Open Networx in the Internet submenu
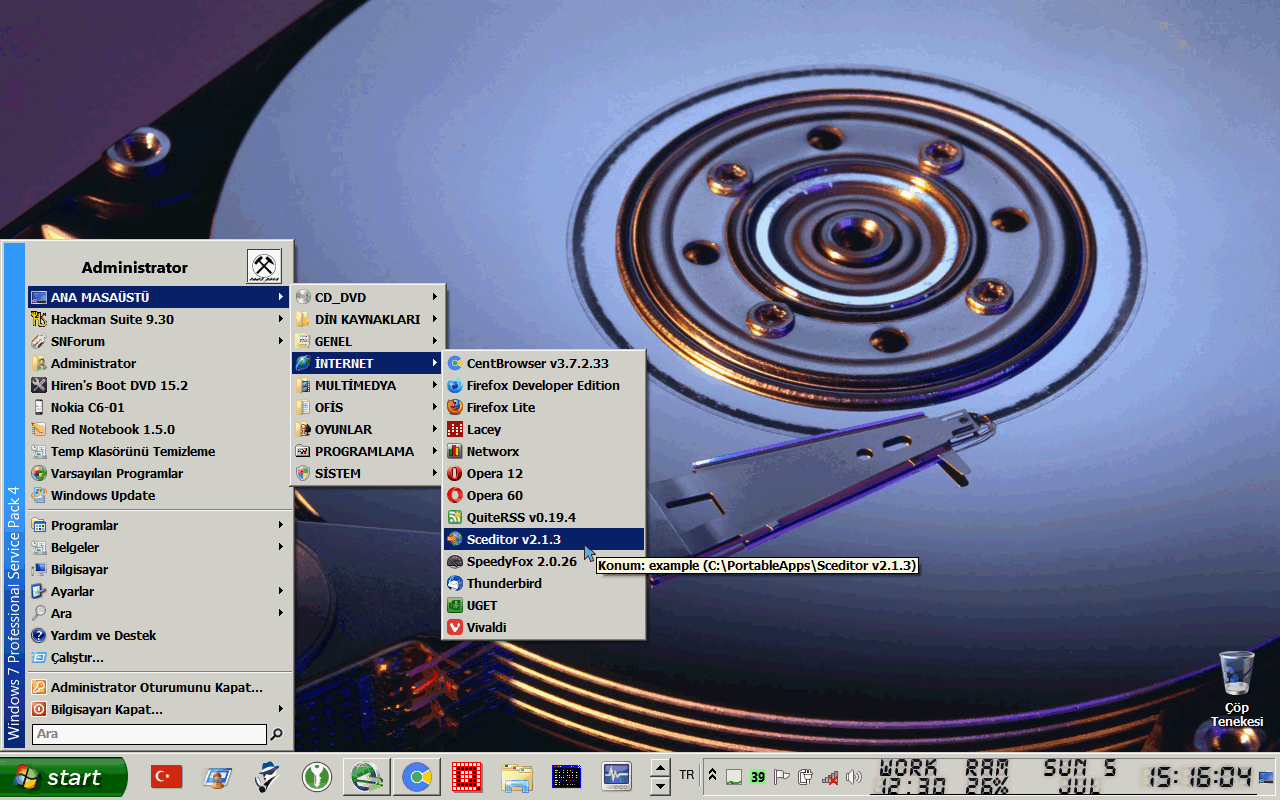The image size is (1280, 800). click(544, 451)
